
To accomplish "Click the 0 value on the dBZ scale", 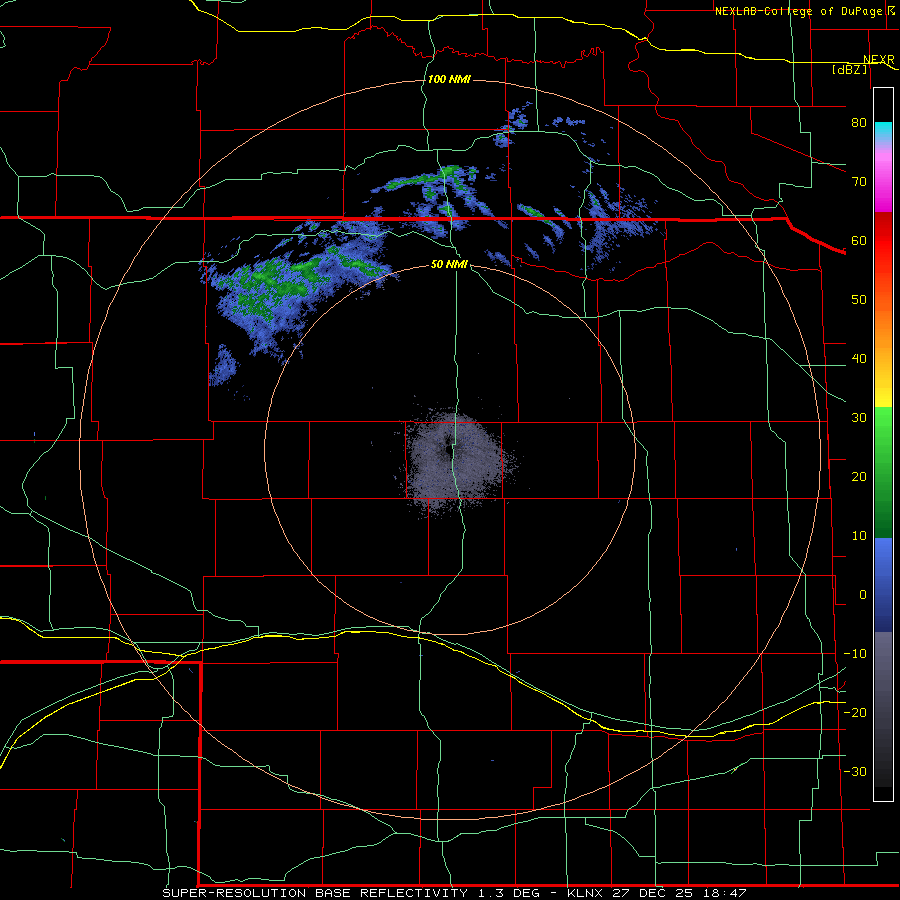I will 863,595.
